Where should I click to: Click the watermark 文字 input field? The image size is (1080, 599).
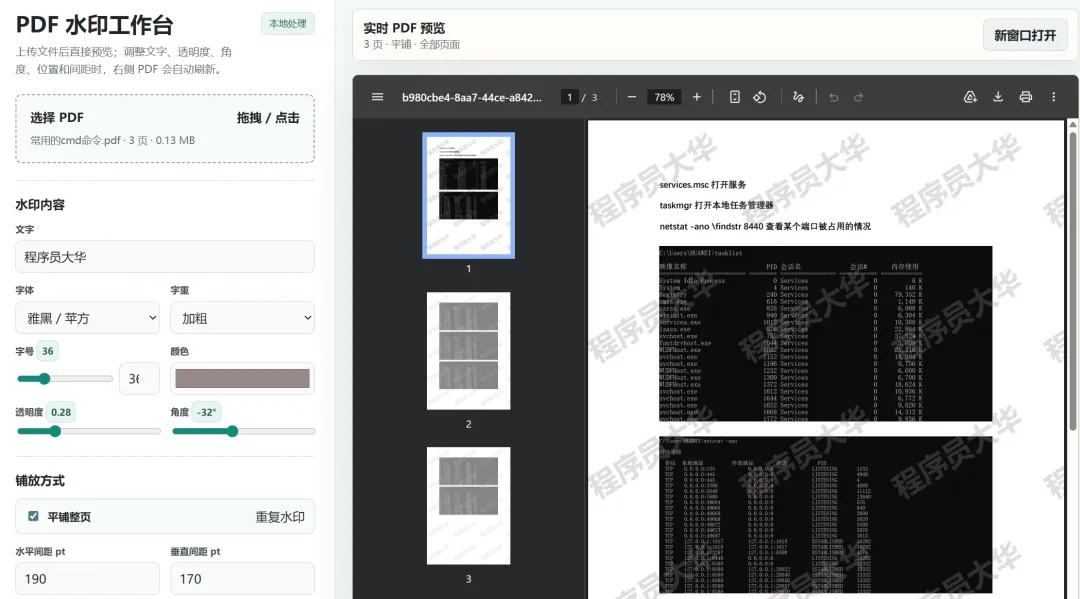tap(165, 257)
